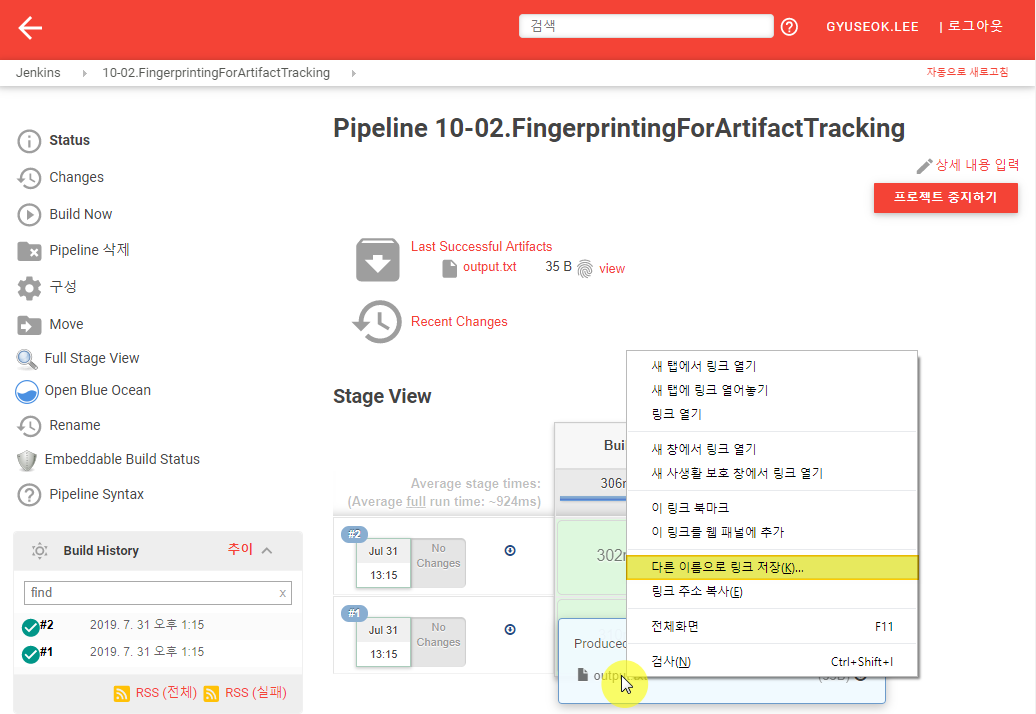Click the 구성 gear icon
The width and height of the screenshot is (1036, 714).
(x=30, y=288)
